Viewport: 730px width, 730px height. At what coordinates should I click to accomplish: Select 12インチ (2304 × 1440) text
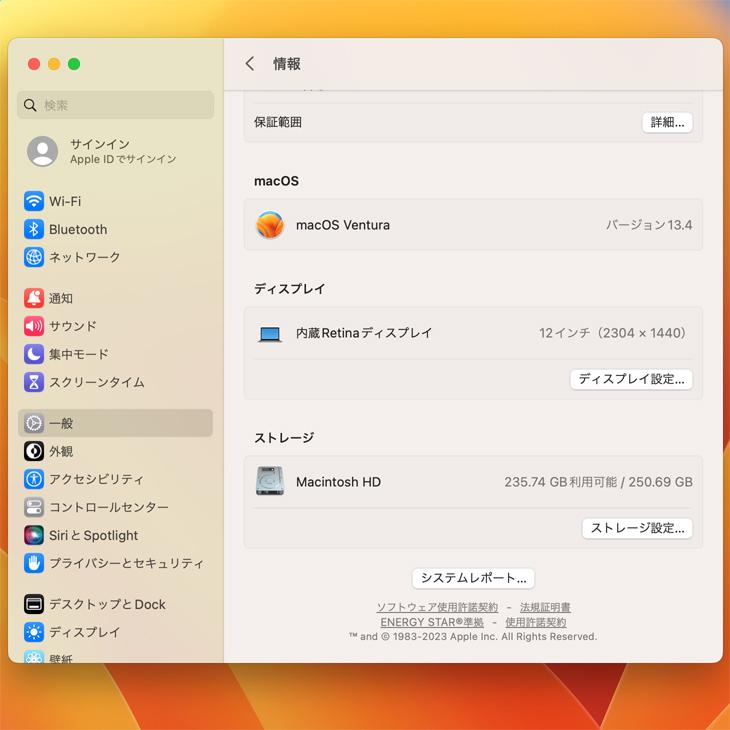pyautogui.click(x=613, y=333)
